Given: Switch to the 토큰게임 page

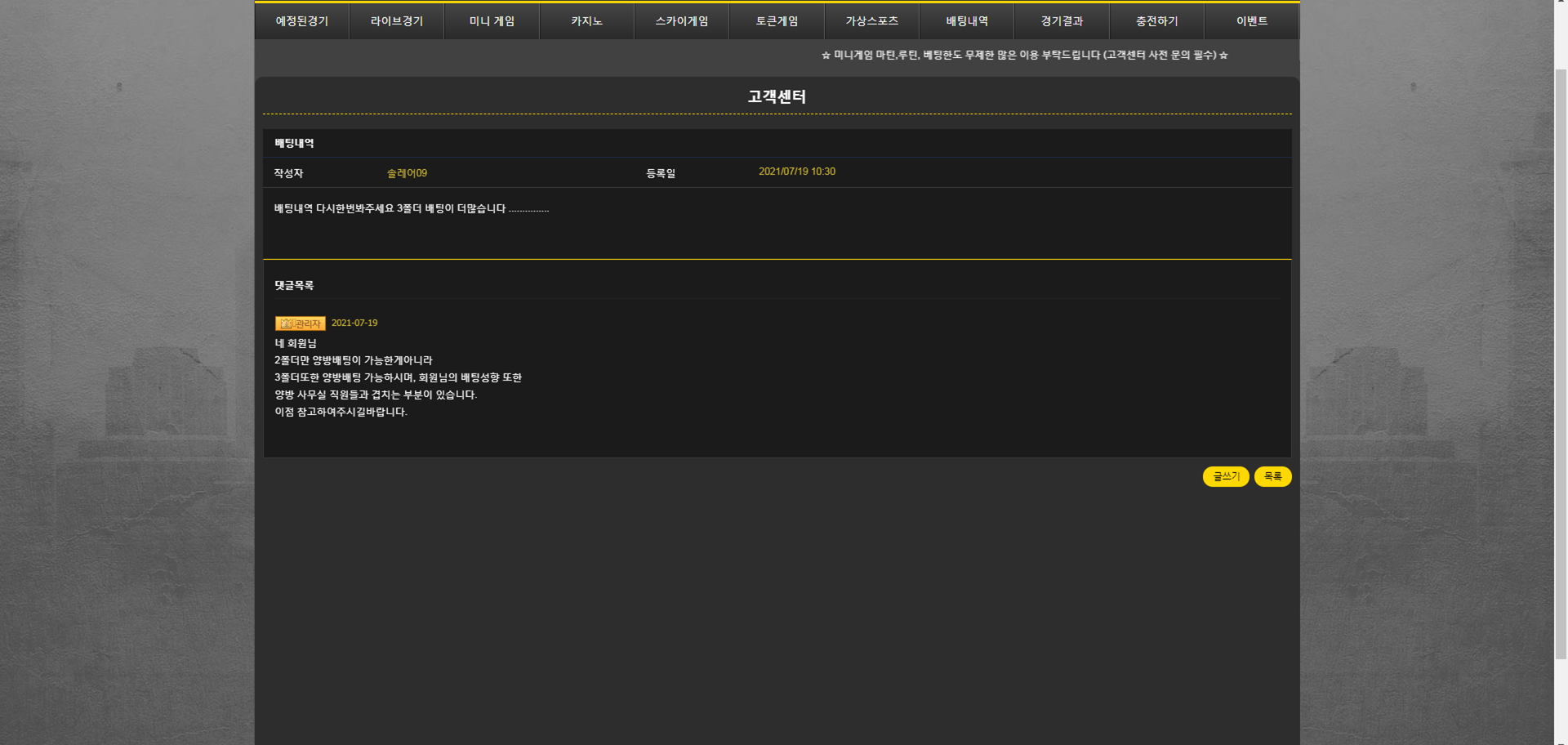Looking at the screenshot, I should click(x=777, y=21).
